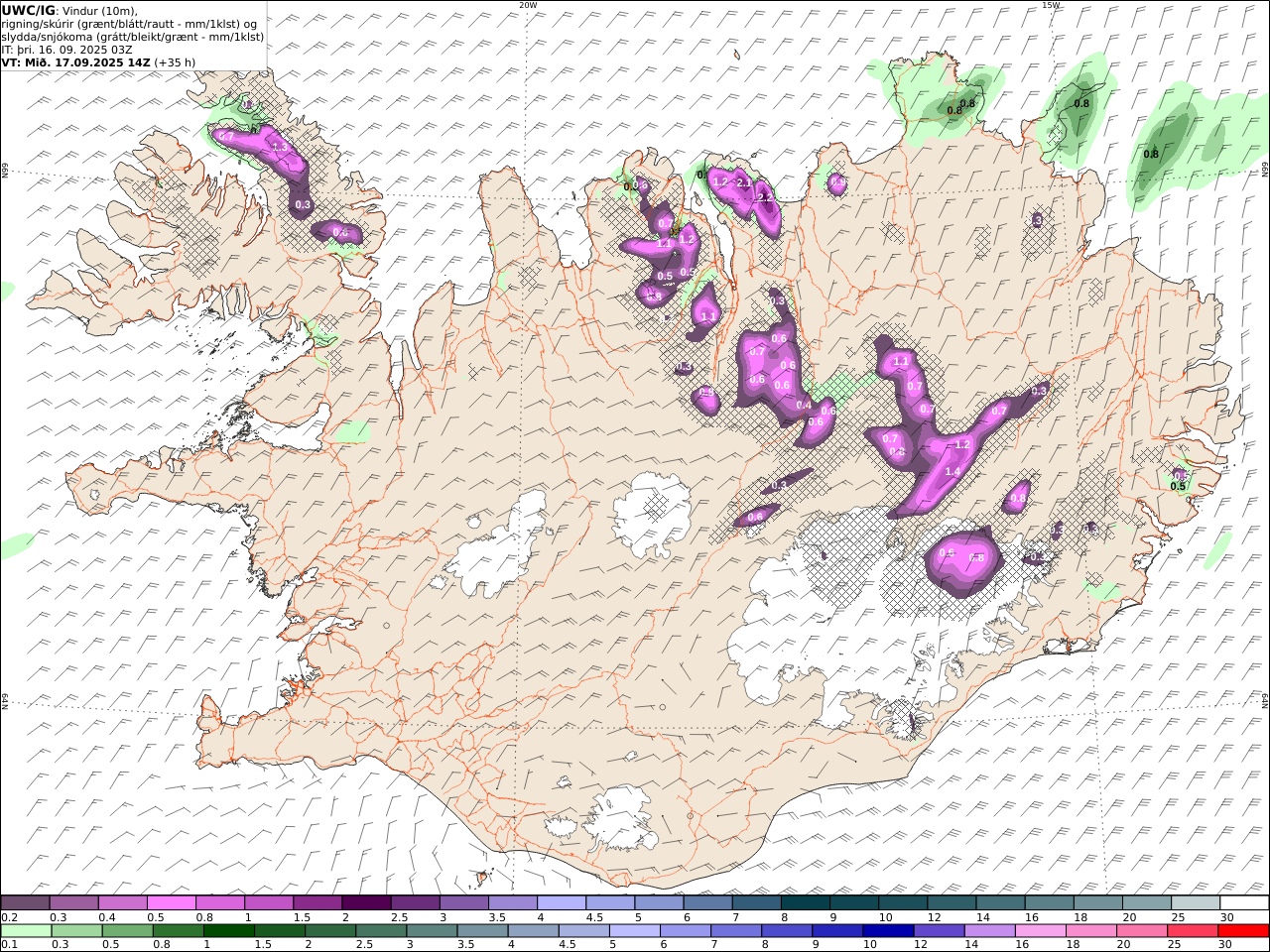1270x952 pixels.
Task: Click the light periwinkle 4 swatch in the upper legend row
Action: [x=562, y=902]
